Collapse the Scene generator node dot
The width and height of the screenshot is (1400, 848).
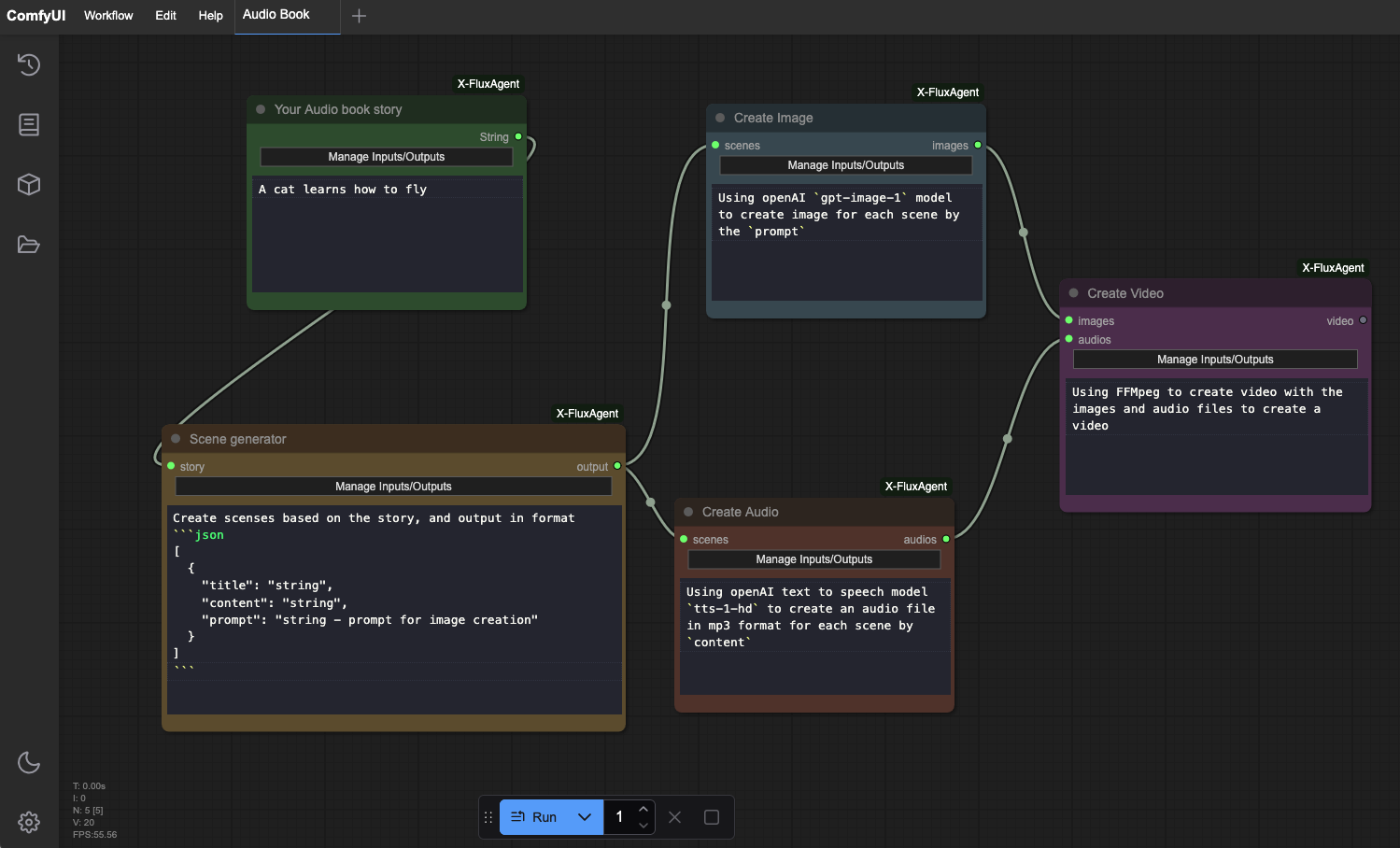click(176, 439)
